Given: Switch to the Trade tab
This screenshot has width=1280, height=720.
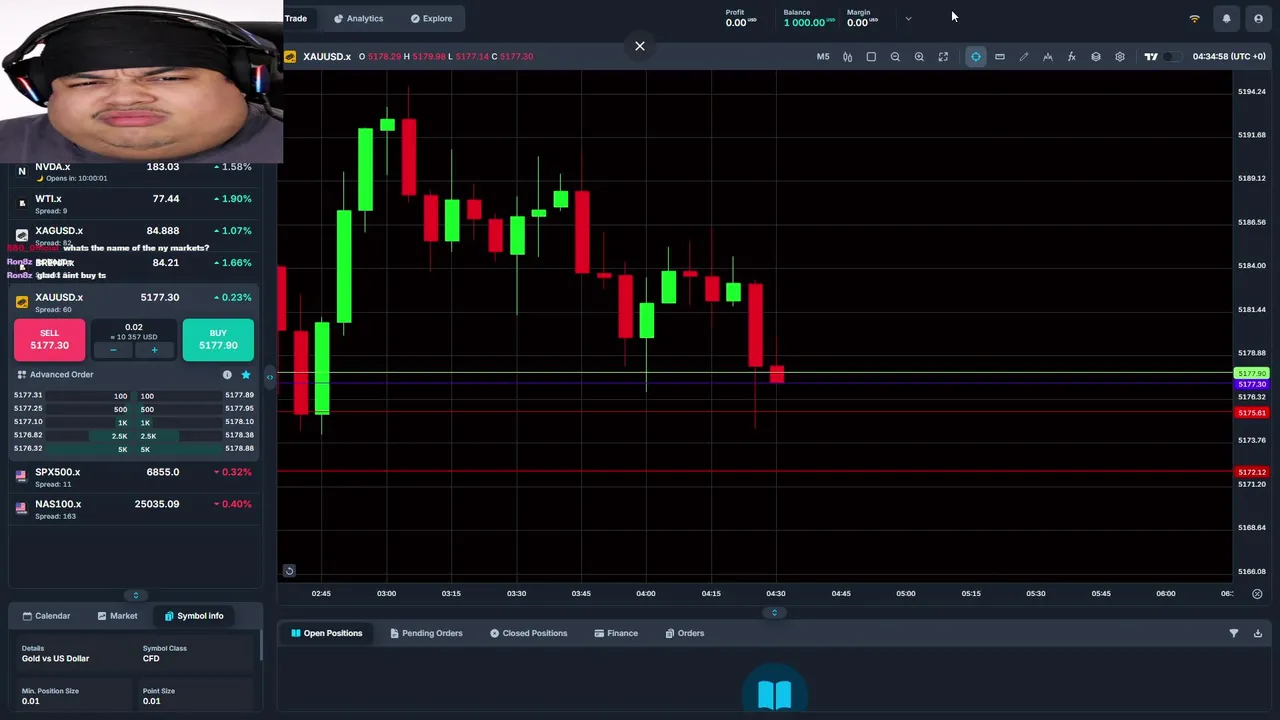Looking at the screenshot, I should tap(296, 18).
